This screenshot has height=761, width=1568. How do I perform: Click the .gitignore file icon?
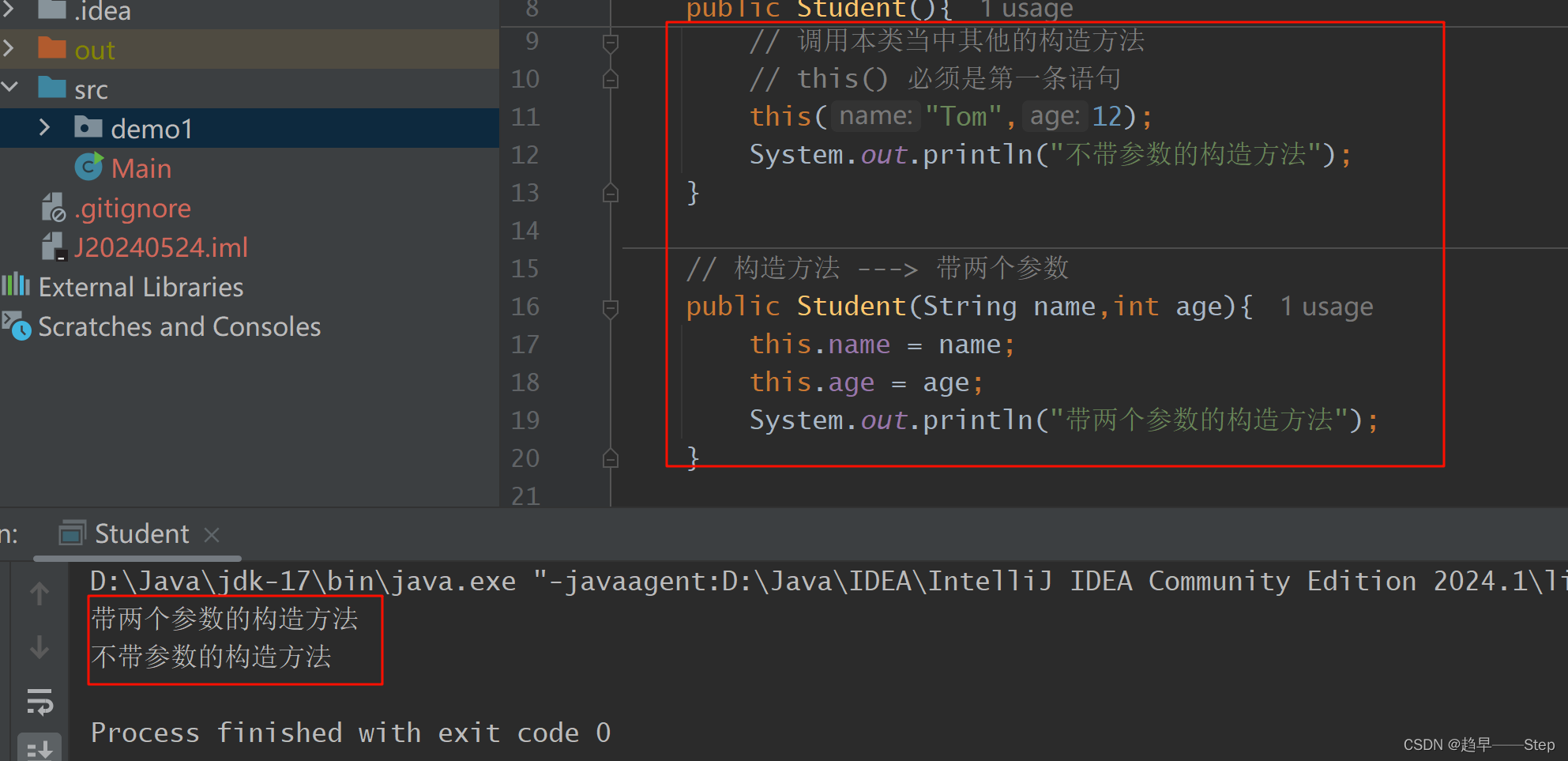click(x=53, y=207)
